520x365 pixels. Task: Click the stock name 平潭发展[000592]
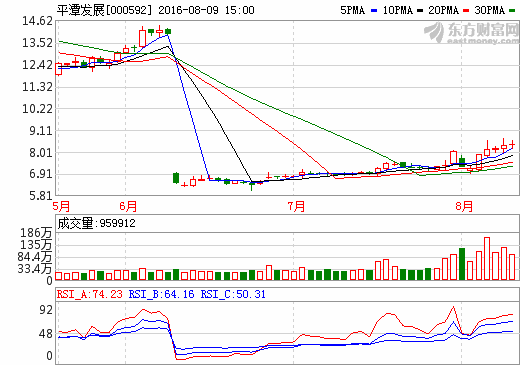104,10
